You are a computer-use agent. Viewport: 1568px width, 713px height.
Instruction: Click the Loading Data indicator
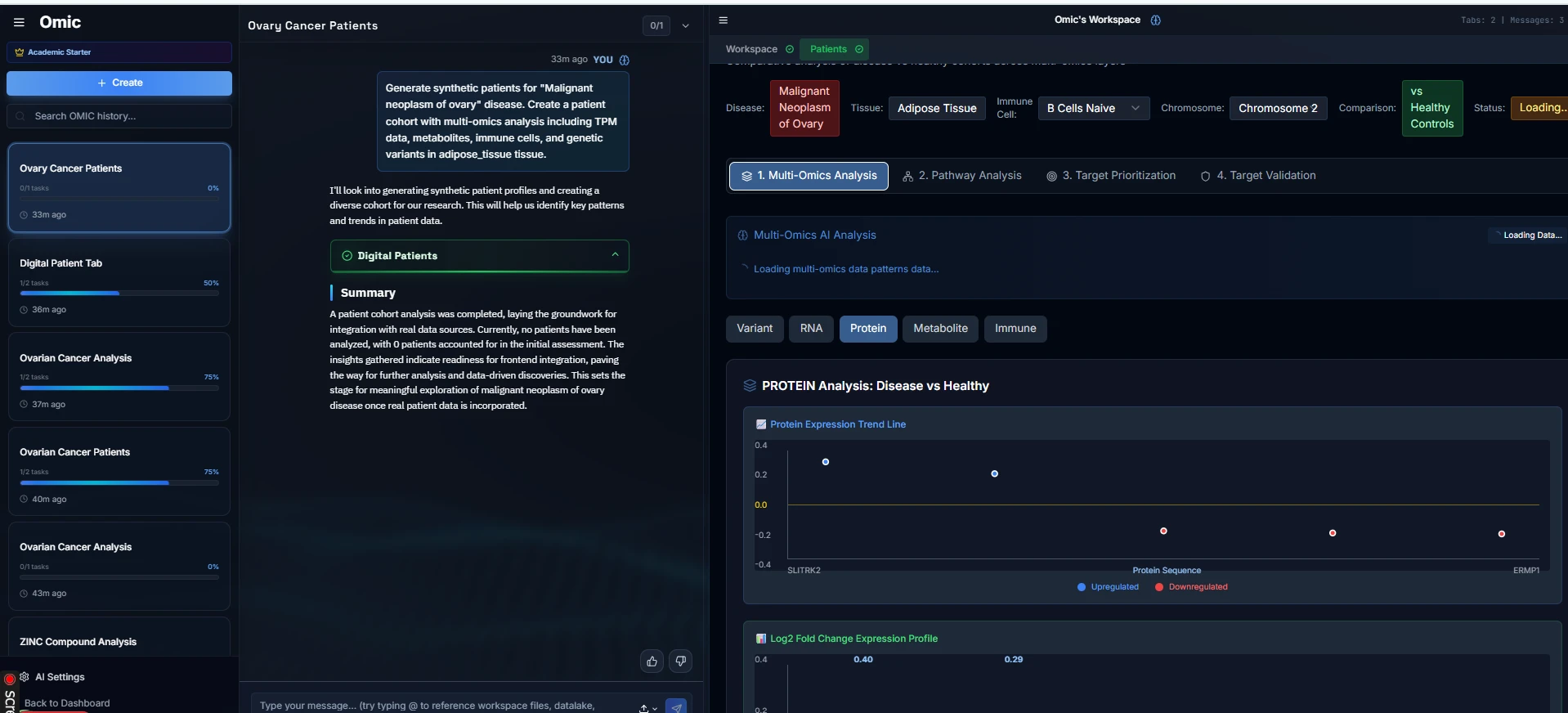(x=1528, y=235)
